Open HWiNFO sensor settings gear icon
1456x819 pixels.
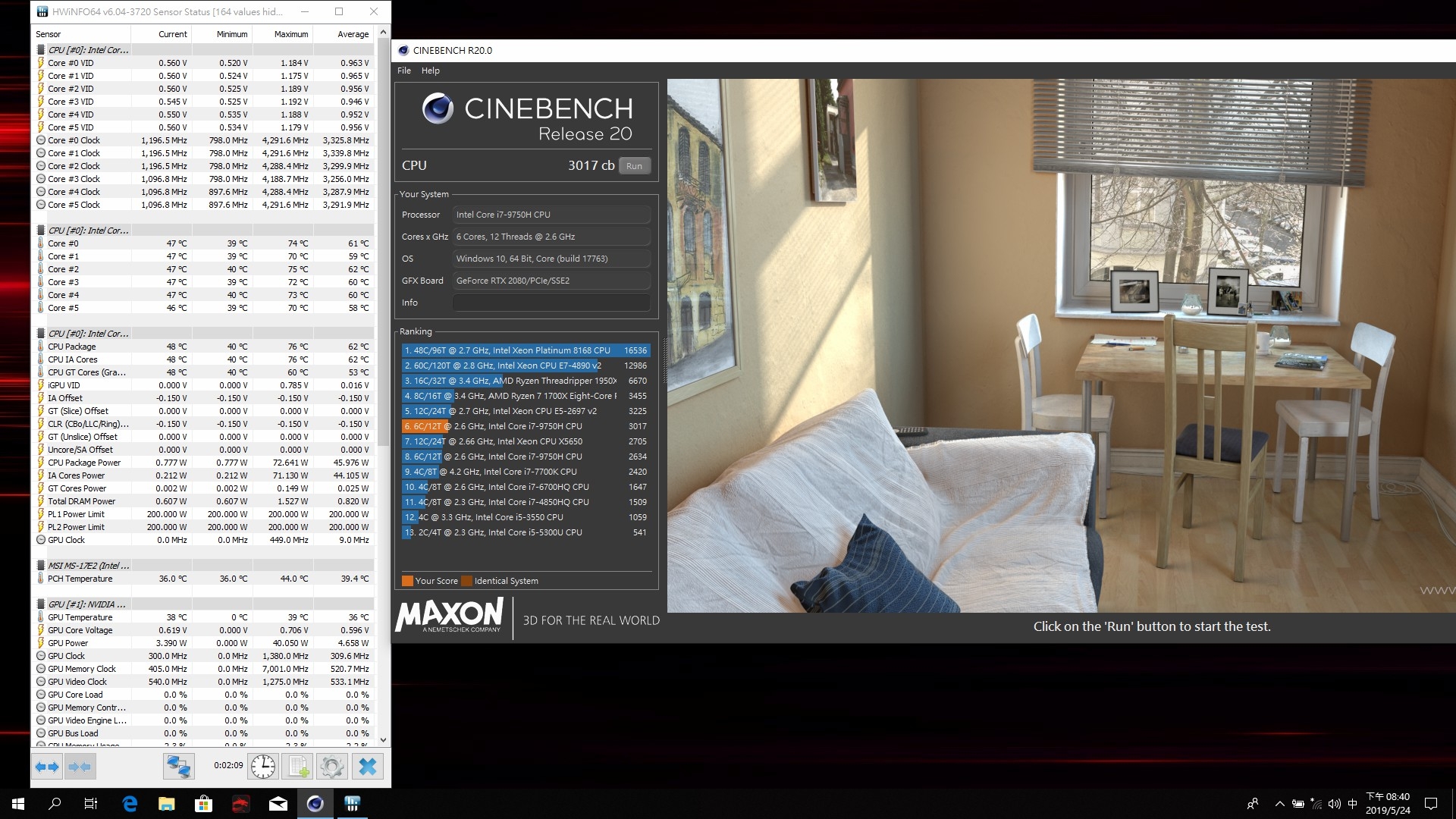click(331, 767)
